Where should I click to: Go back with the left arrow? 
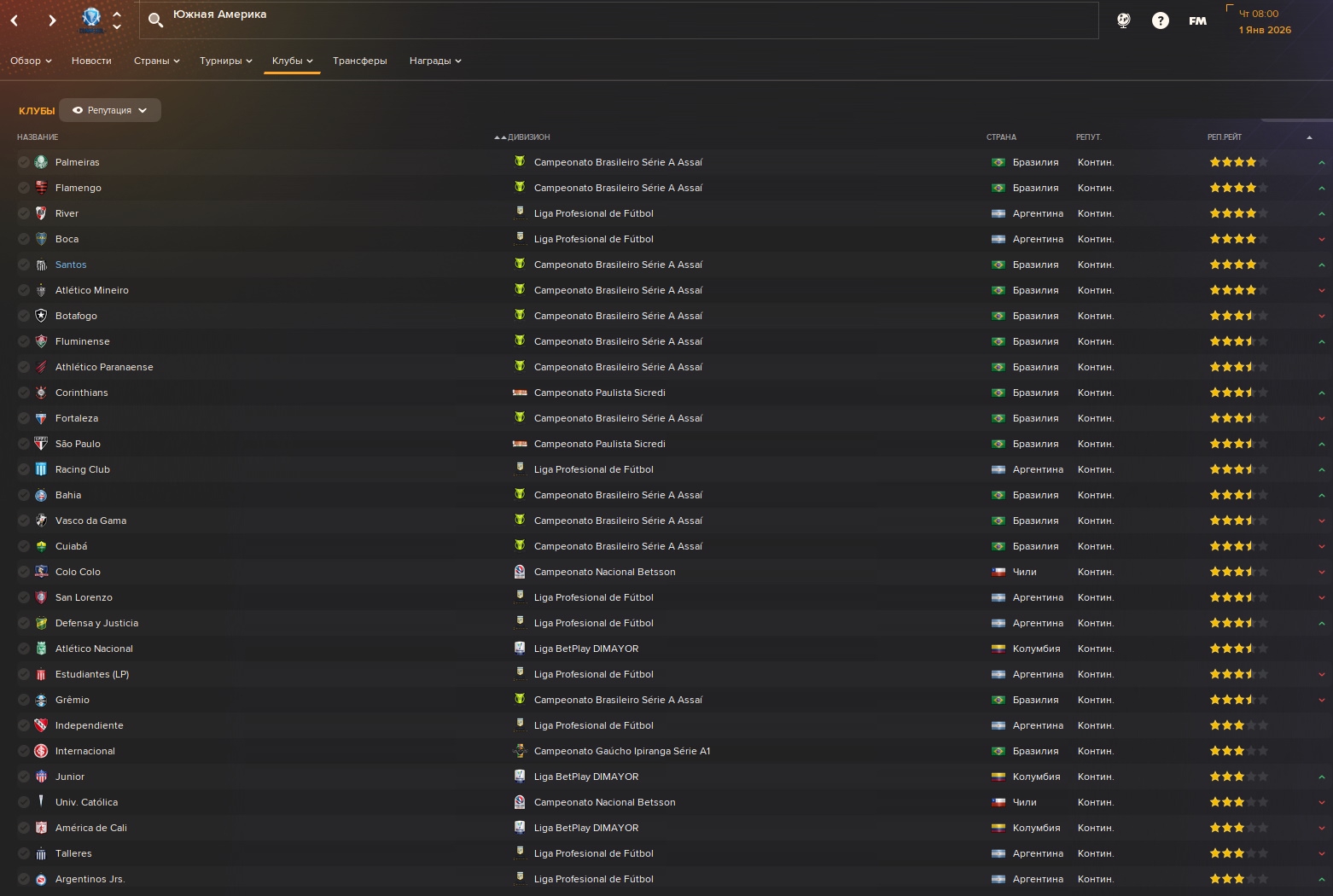[x=15, y=20]
